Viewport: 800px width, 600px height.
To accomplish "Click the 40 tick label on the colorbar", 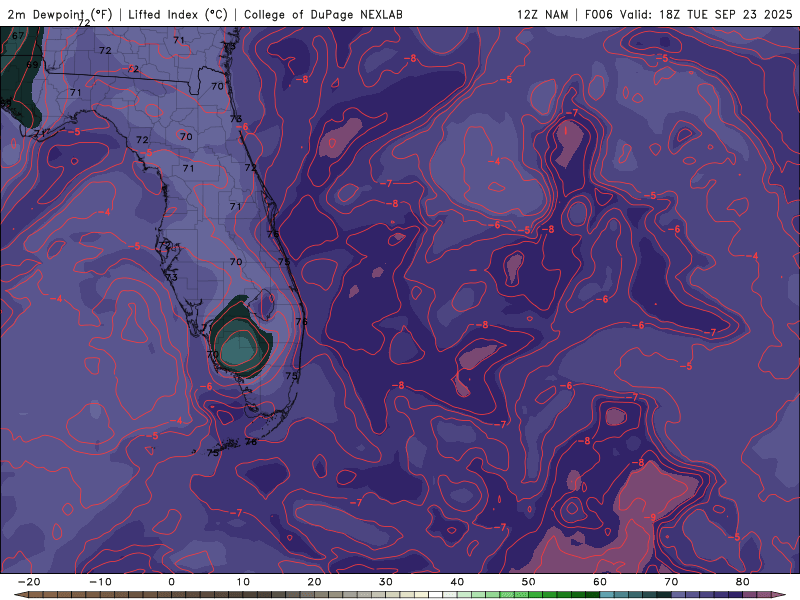I will tap(457, 582).
